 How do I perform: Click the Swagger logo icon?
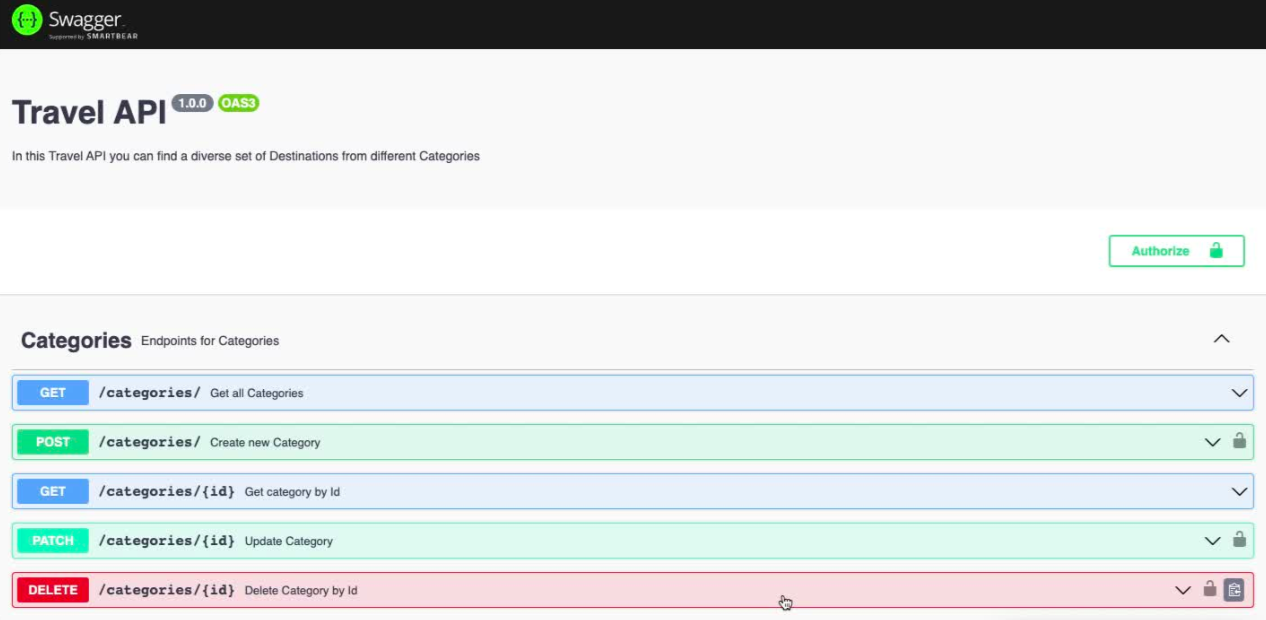[27, 21]
